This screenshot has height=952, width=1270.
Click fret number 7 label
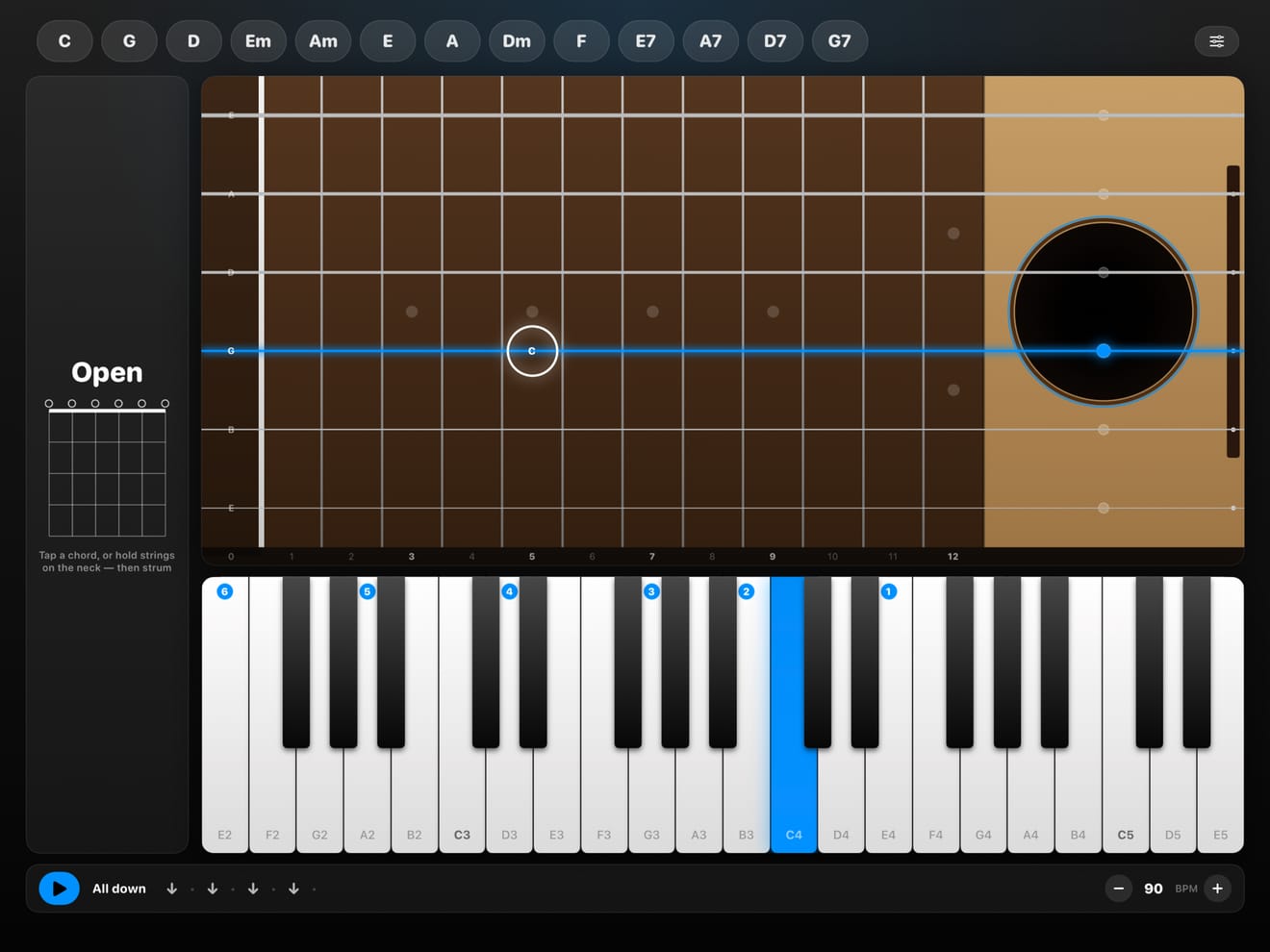652,557
